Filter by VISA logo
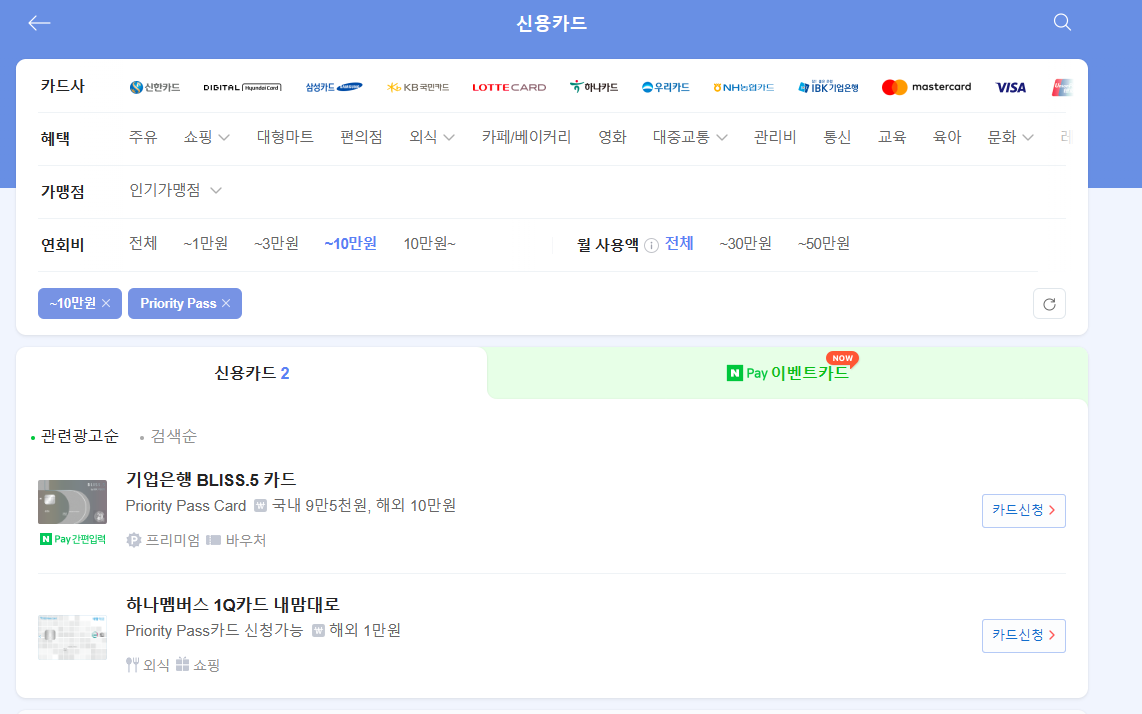The image size is (1142, 714). pos(1011,87)
